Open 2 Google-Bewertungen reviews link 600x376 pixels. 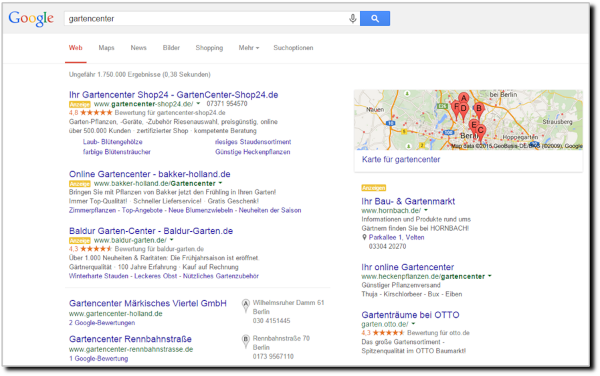(x=102, y=323)
